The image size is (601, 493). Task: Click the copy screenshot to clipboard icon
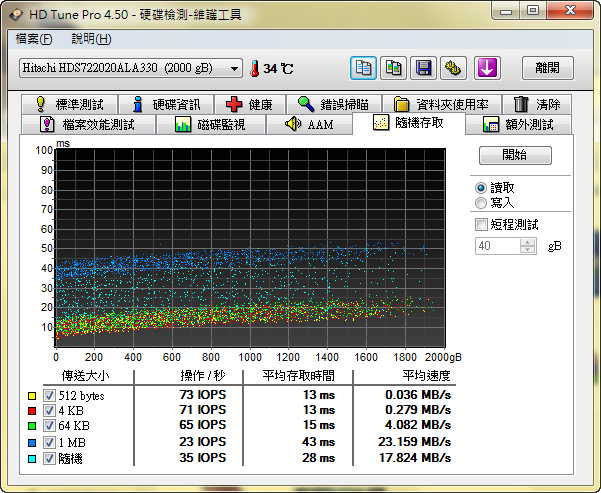tap(393, 68)
